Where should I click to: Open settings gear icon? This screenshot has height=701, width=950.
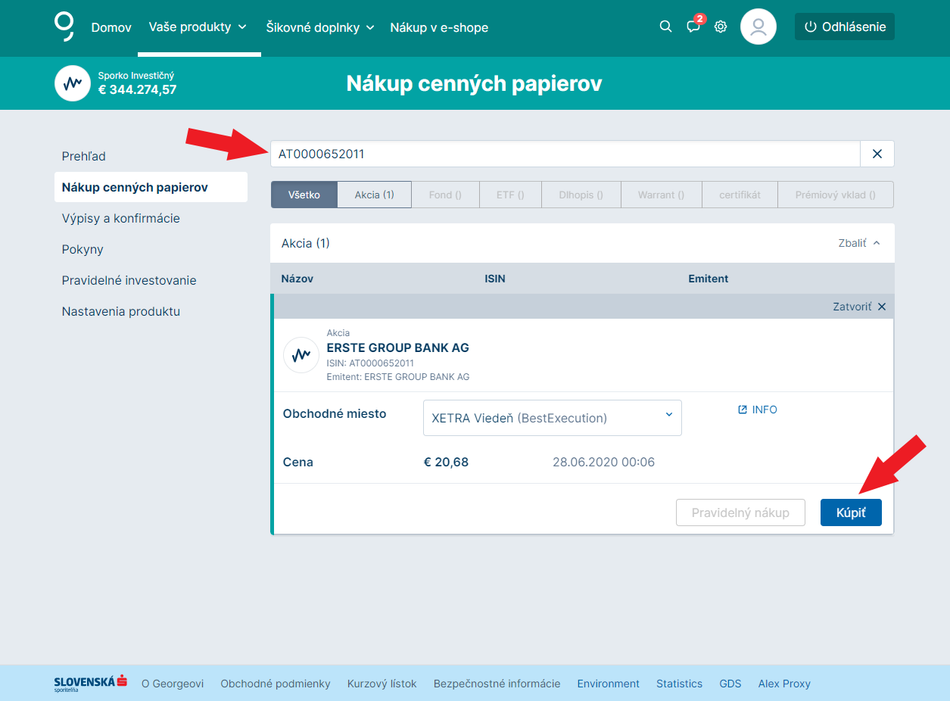[720, 27]
